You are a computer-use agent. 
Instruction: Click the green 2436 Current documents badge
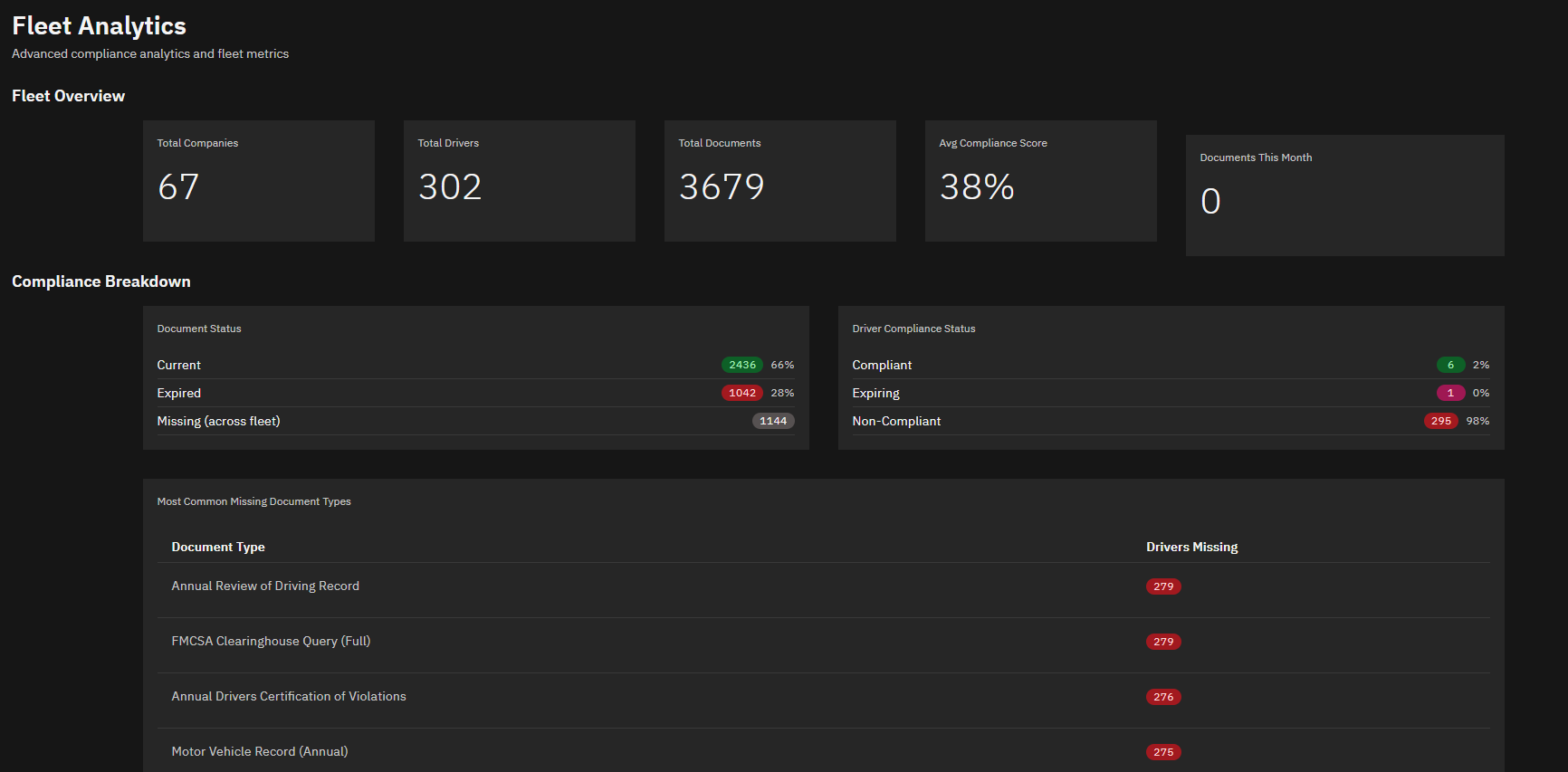(x=742, y=365)
